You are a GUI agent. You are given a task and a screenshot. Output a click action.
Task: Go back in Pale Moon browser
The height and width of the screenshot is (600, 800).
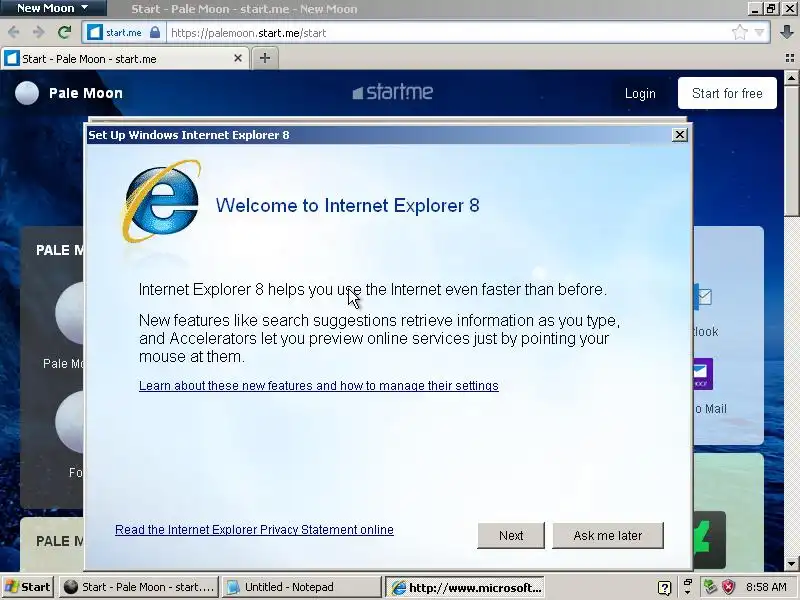click(14, 33)
